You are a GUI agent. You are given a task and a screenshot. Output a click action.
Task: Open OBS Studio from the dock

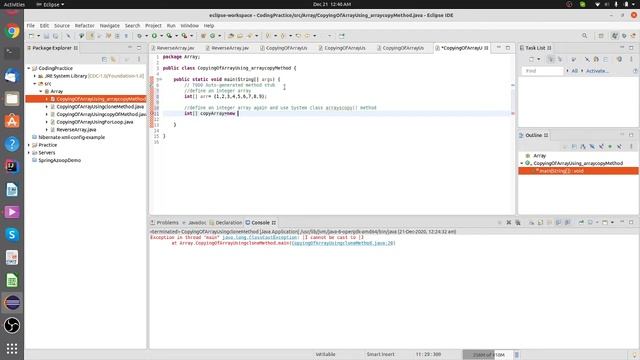click(12, 325)
